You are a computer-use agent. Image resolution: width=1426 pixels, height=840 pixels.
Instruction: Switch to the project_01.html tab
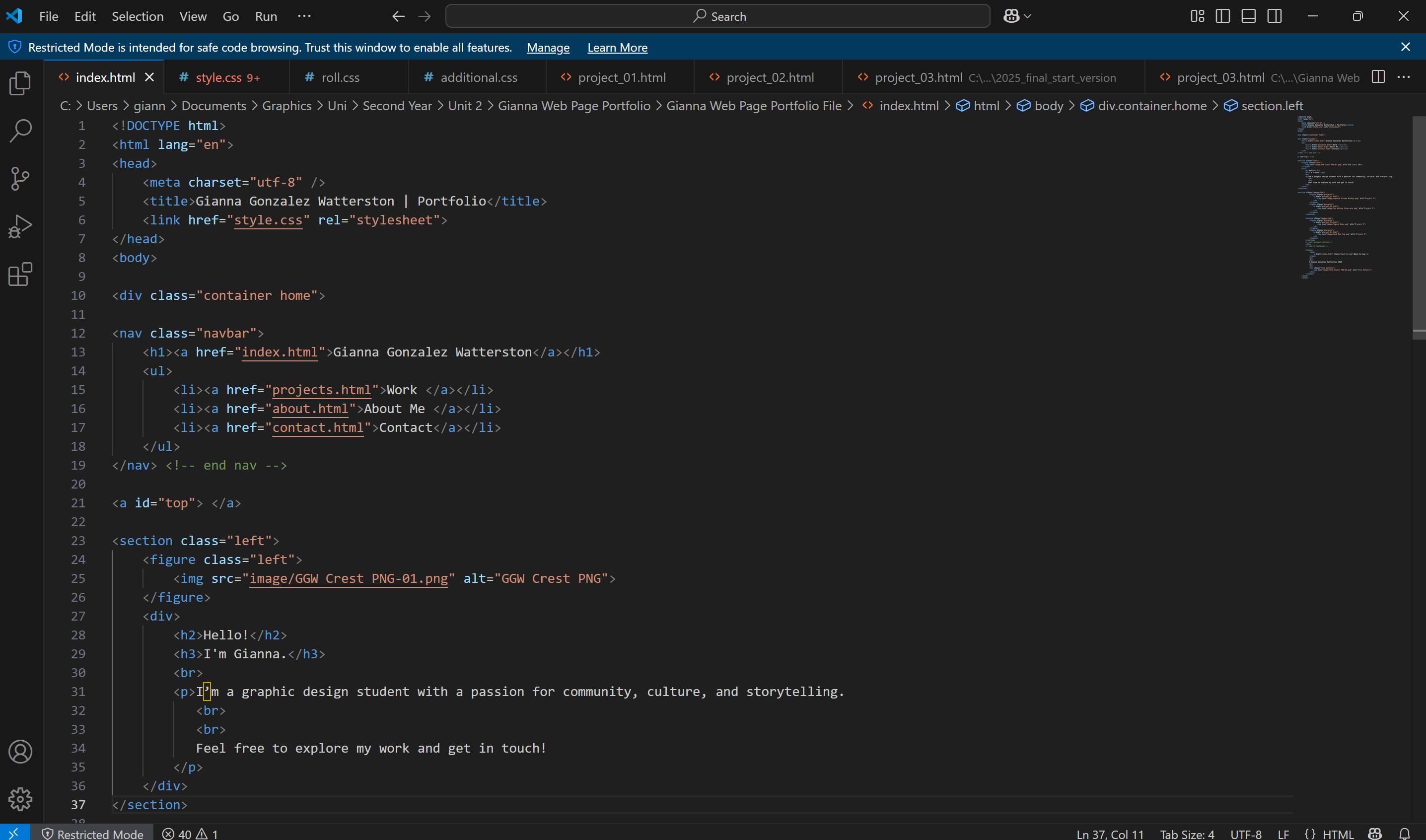620,77
